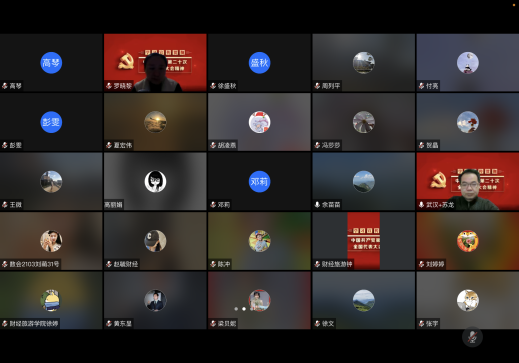Screen dimensions: 519x363
Task: Click the orange indicator dot at top-right corner
Action: (514, 5)
